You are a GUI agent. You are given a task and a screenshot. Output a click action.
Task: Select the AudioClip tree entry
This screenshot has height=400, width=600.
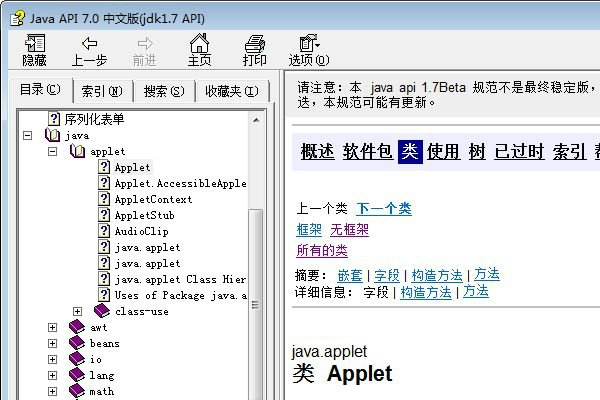click(x=141, y=231)
